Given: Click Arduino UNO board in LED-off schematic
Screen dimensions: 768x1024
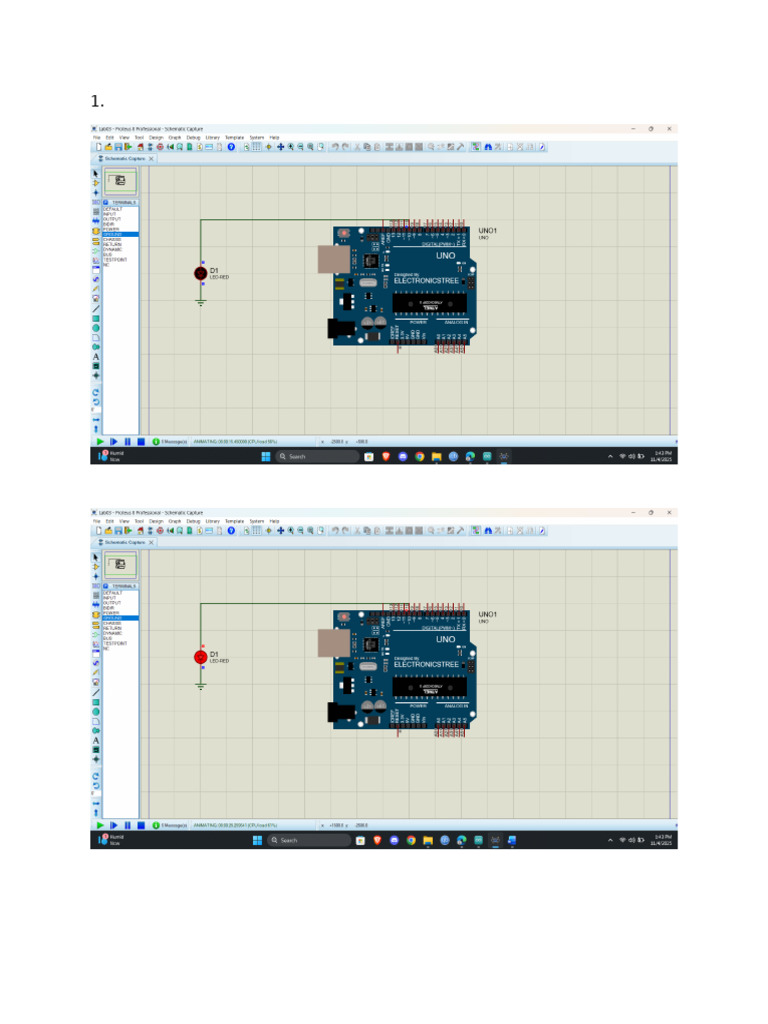Looking at the screenshot, I should click(x=400, y=285).
